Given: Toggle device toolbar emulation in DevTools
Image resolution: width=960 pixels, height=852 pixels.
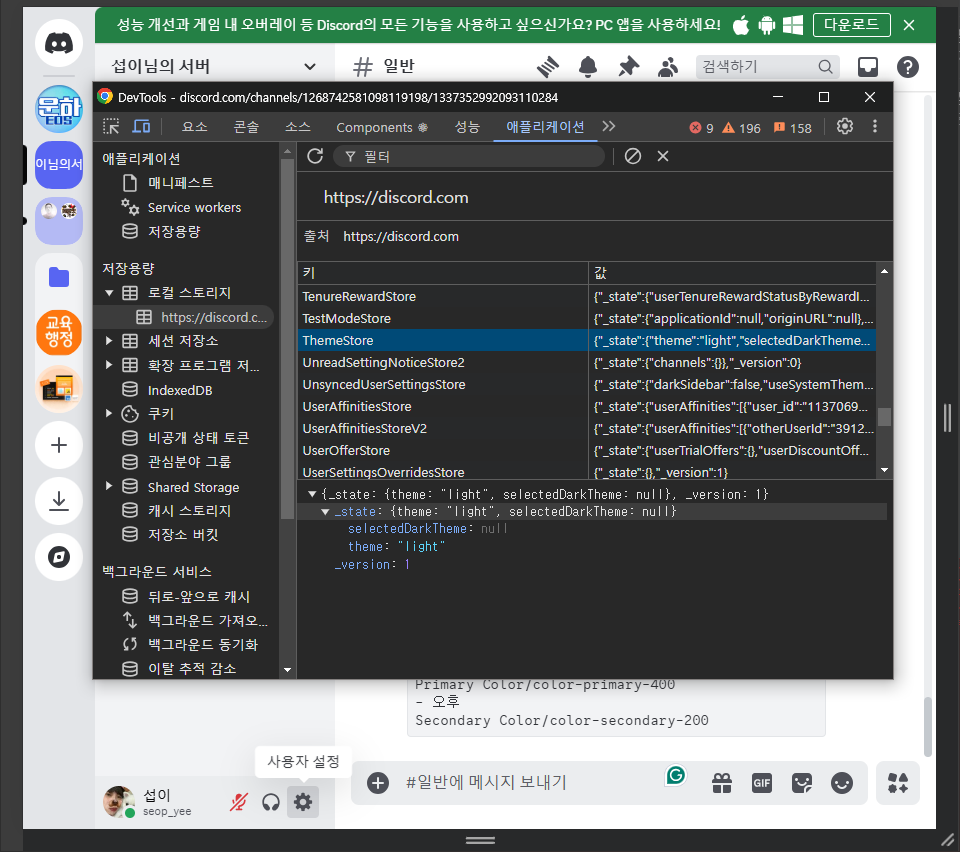Looking at the screenshot, I should point(141,127).
